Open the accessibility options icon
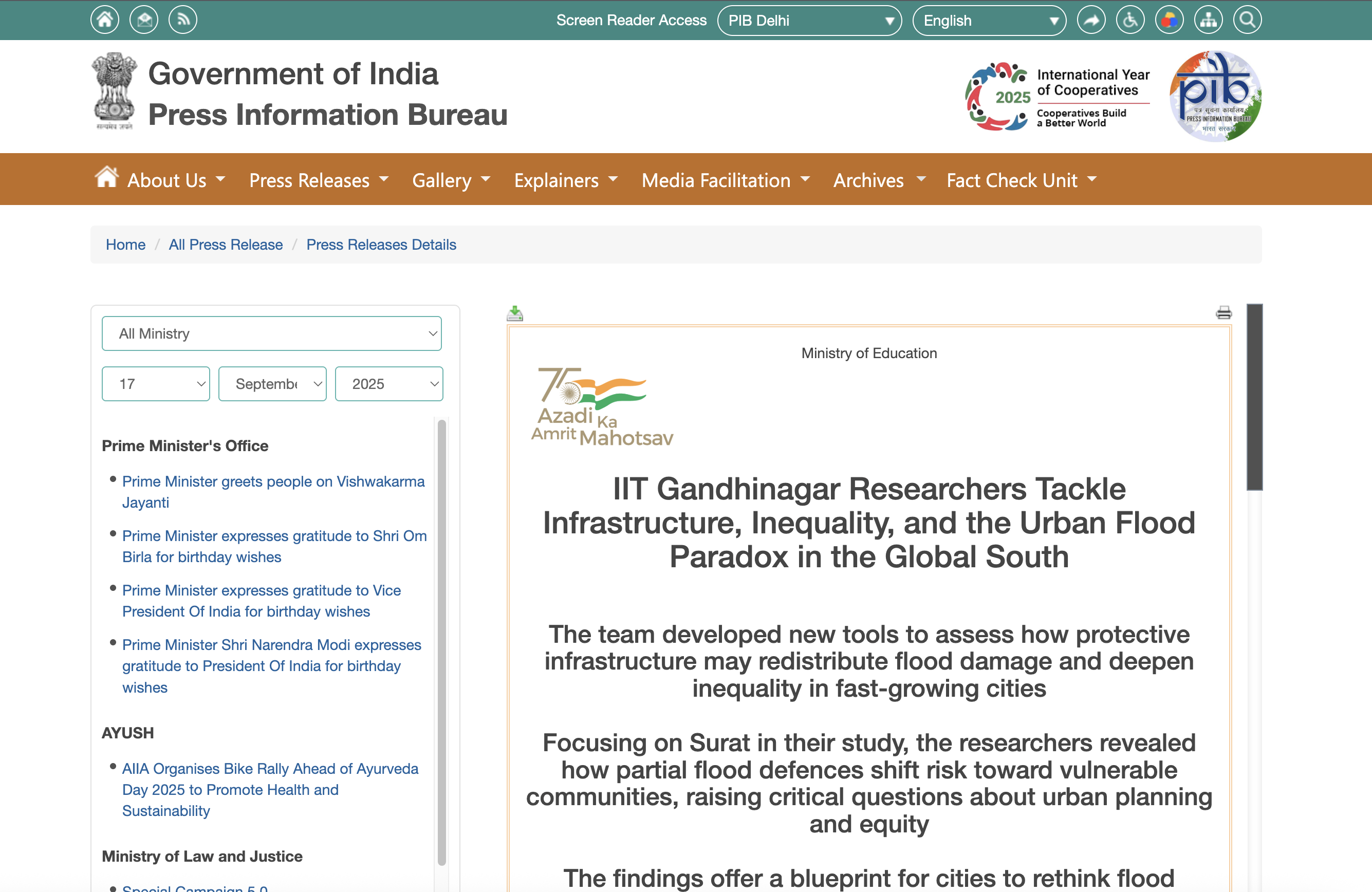Image resolution: width=1372 pixels, height=892 pixels. pyautogui.click(x=1130, y=19)
